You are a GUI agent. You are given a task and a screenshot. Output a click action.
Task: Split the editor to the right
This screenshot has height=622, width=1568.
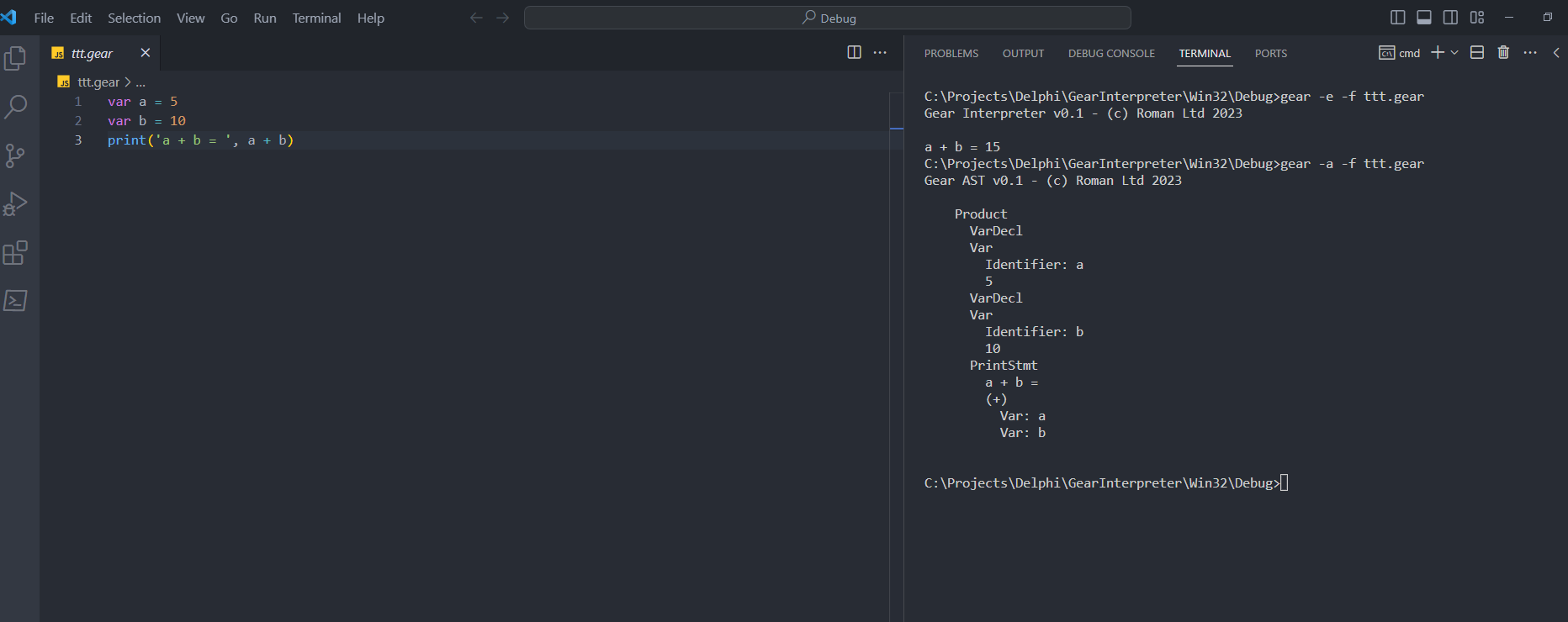pos(854,53)
